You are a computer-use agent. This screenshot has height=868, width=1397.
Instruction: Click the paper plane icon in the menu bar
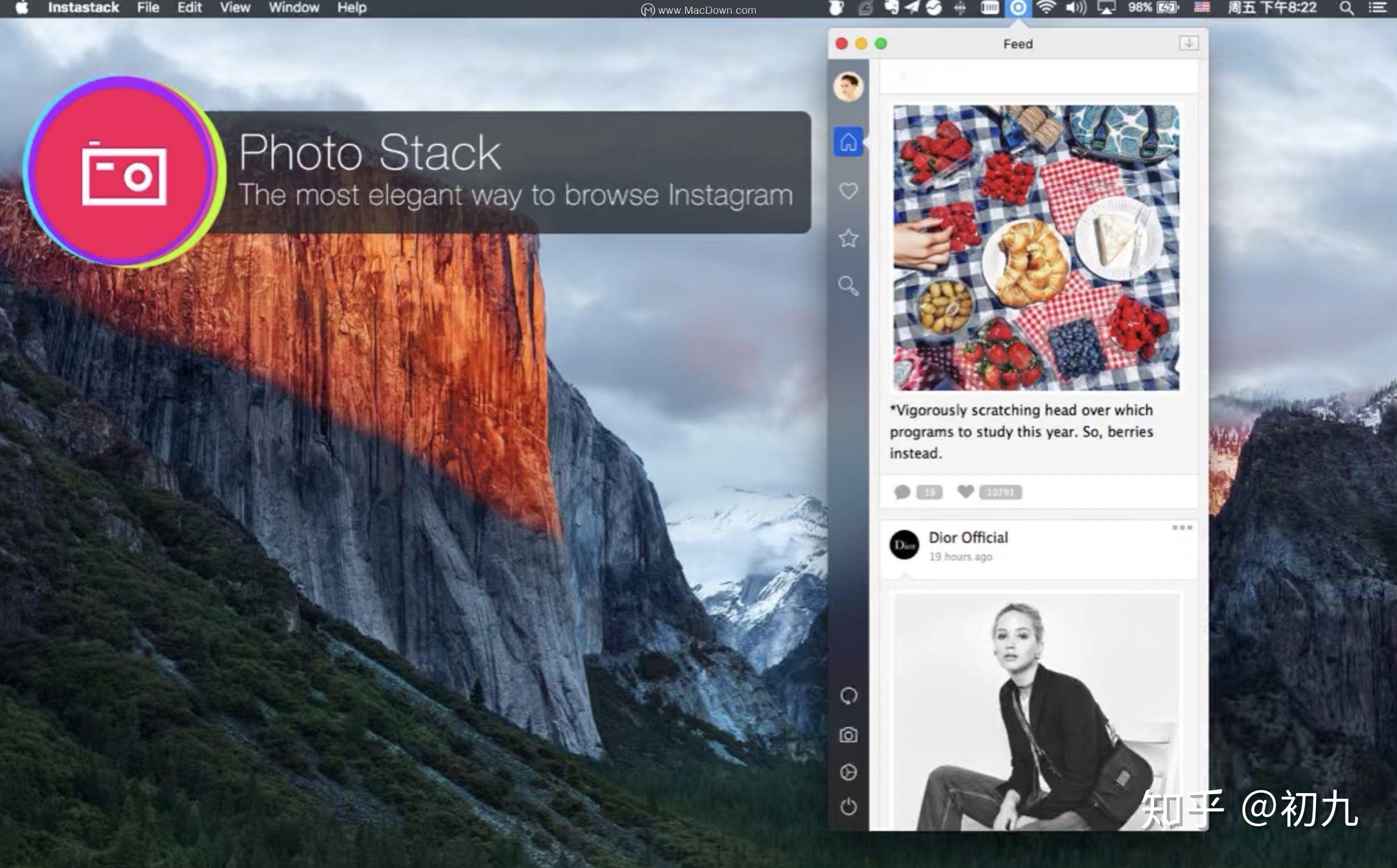pyautogui.click(x=912, y=8)
